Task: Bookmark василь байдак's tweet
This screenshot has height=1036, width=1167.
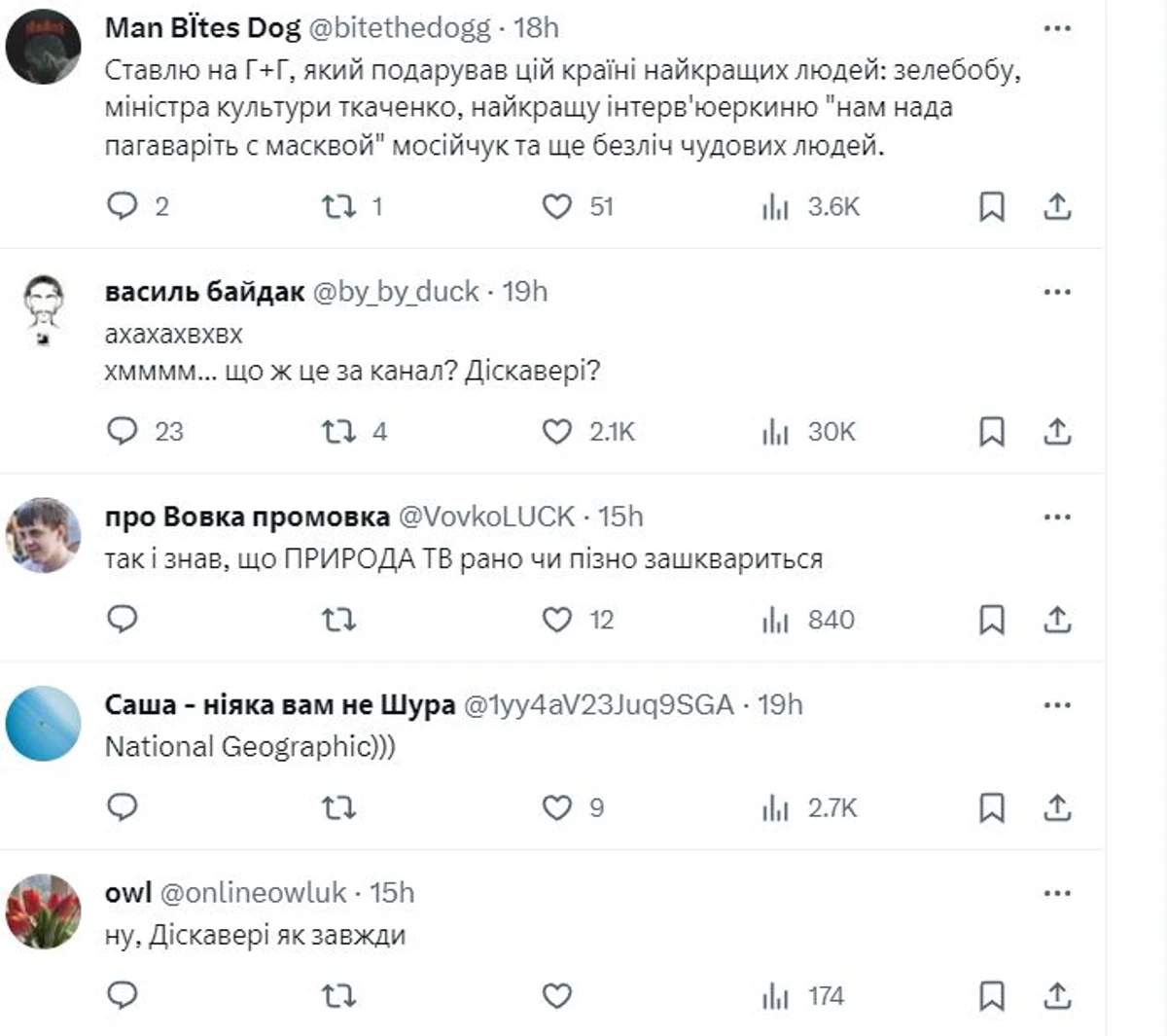Action: click(x=991, y=431)
